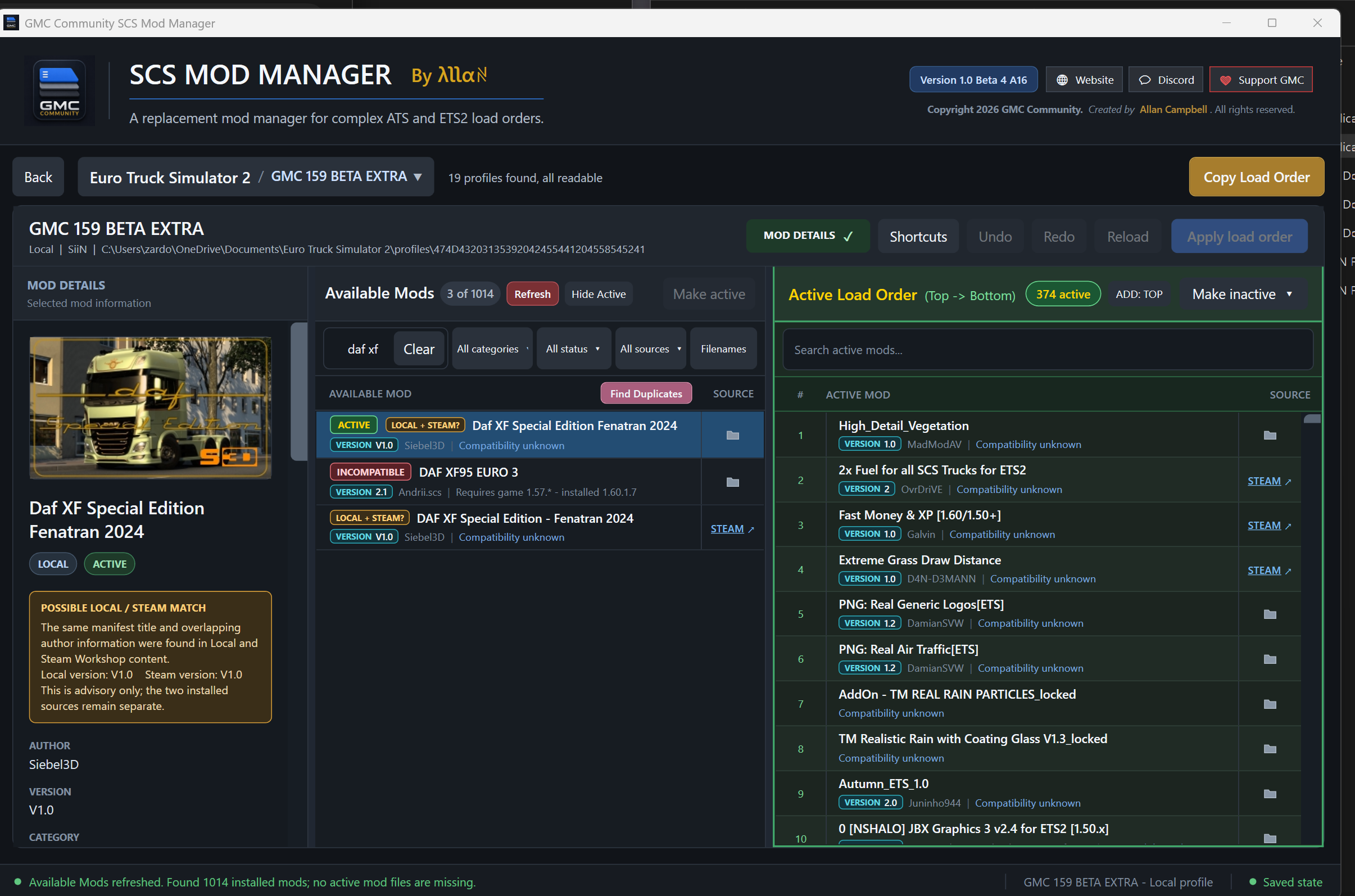
Task: Click the INCOMPATIBLE badge on DAF XF95
Action: click(x=370, y=472)
